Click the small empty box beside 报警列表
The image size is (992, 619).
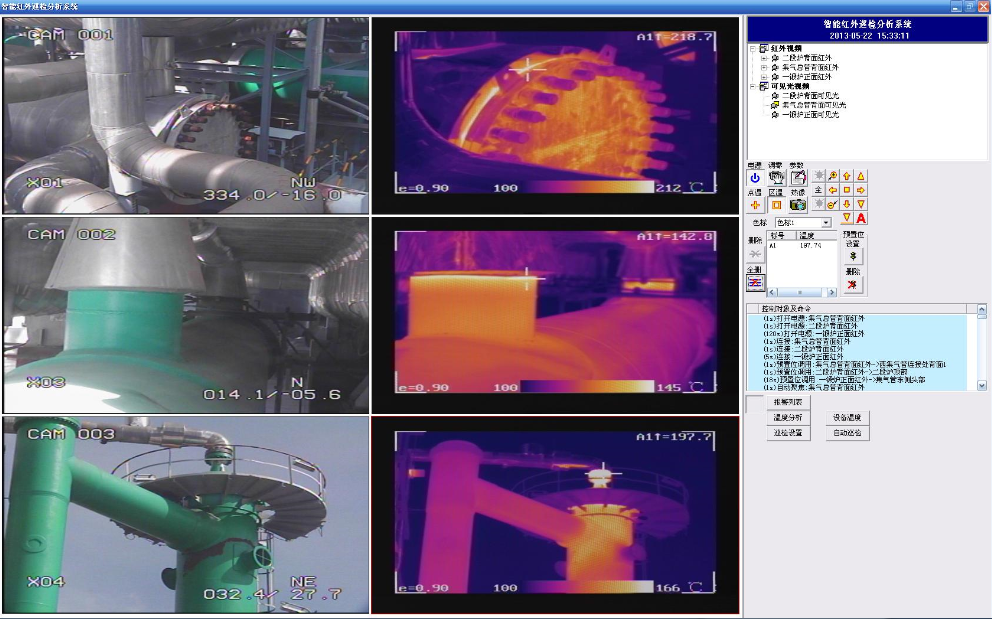[755, 404]
